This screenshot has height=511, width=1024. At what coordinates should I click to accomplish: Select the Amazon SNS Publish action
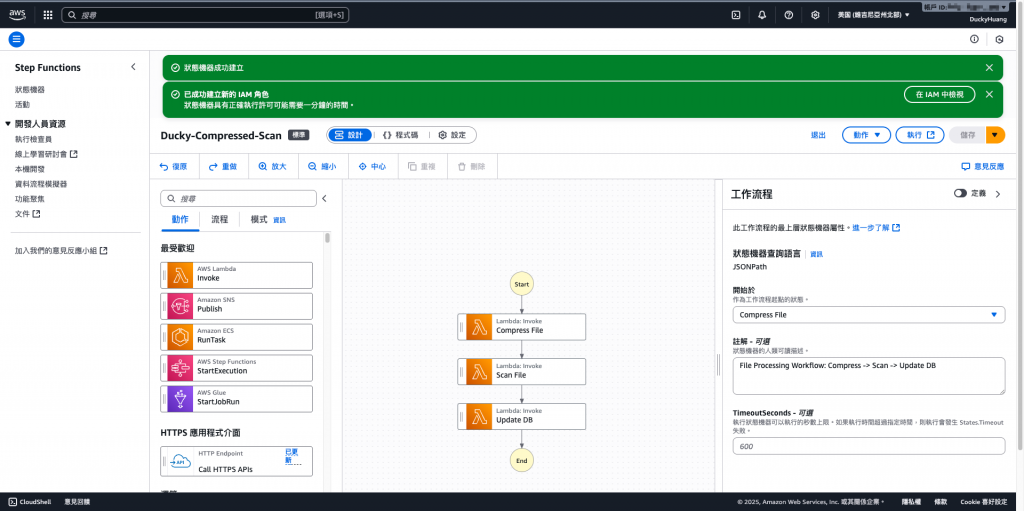tap(236, 306)
